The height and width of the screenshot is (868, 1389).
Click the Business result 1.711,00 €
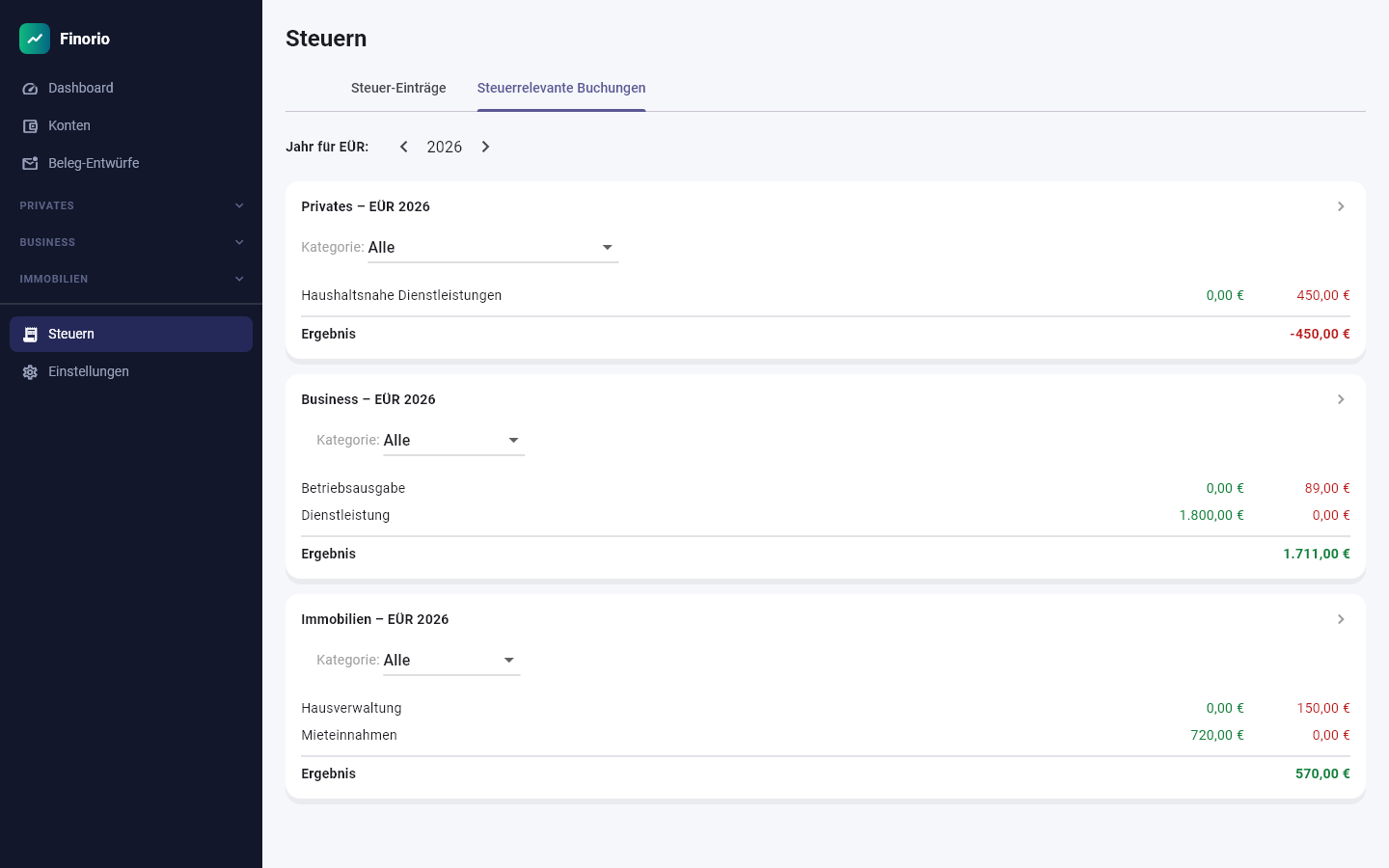click(x=1317, y=554)
